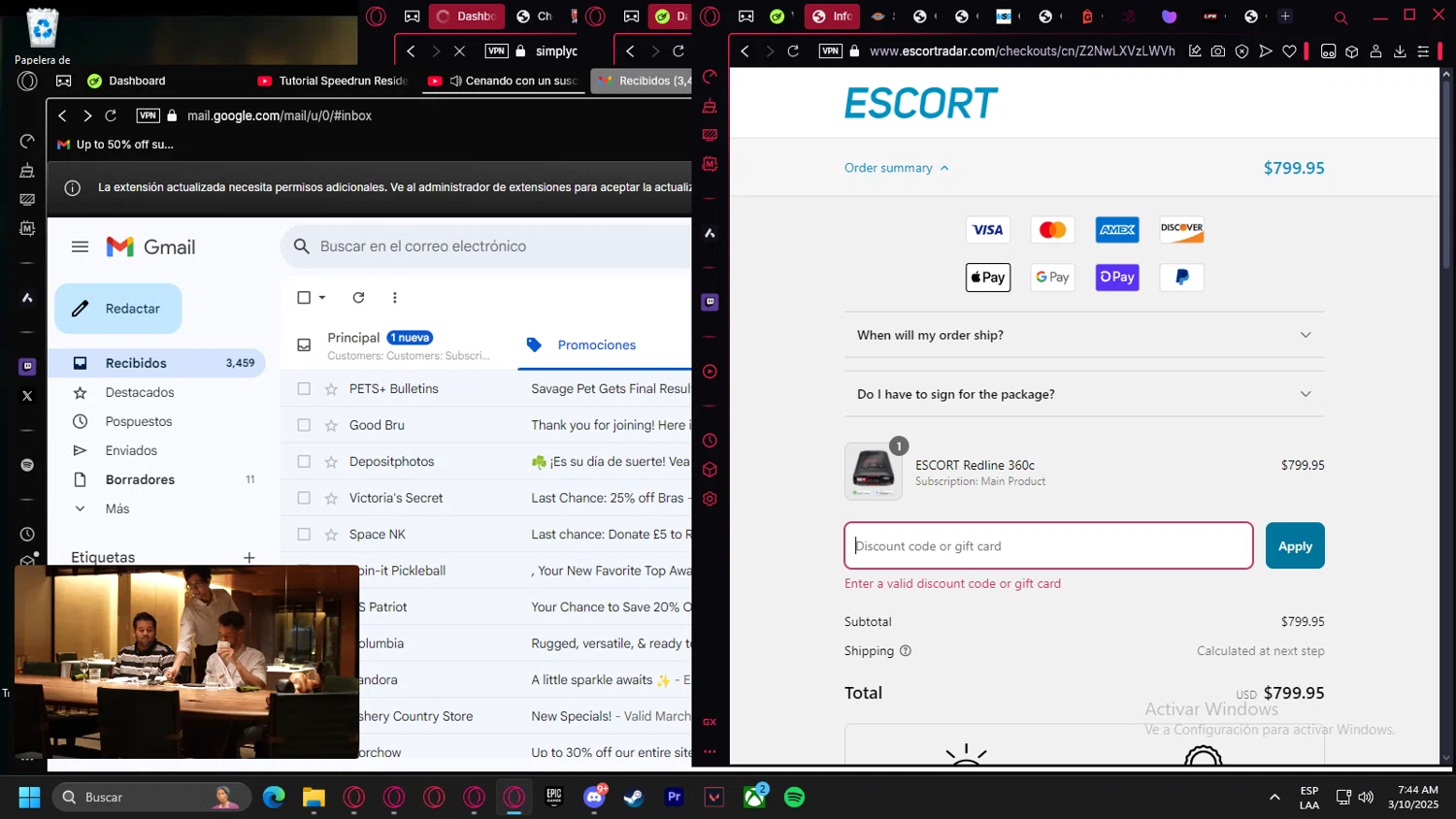Open the settings gear in the Escort window's sidebar
1456x819 pixels.
(710, 499)
